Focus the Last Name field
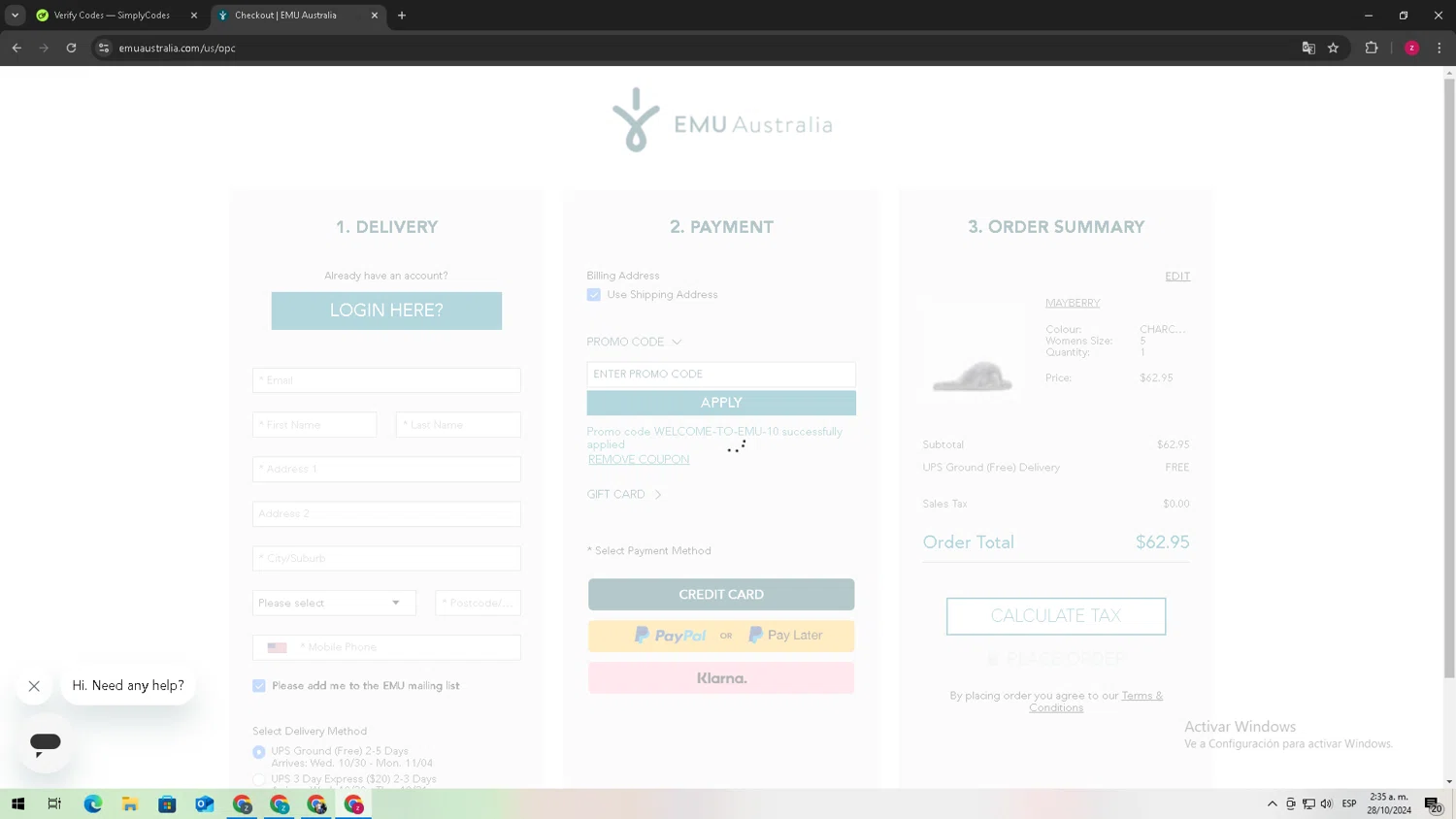This screenshot has width=1456, height=819. point(458,425)
